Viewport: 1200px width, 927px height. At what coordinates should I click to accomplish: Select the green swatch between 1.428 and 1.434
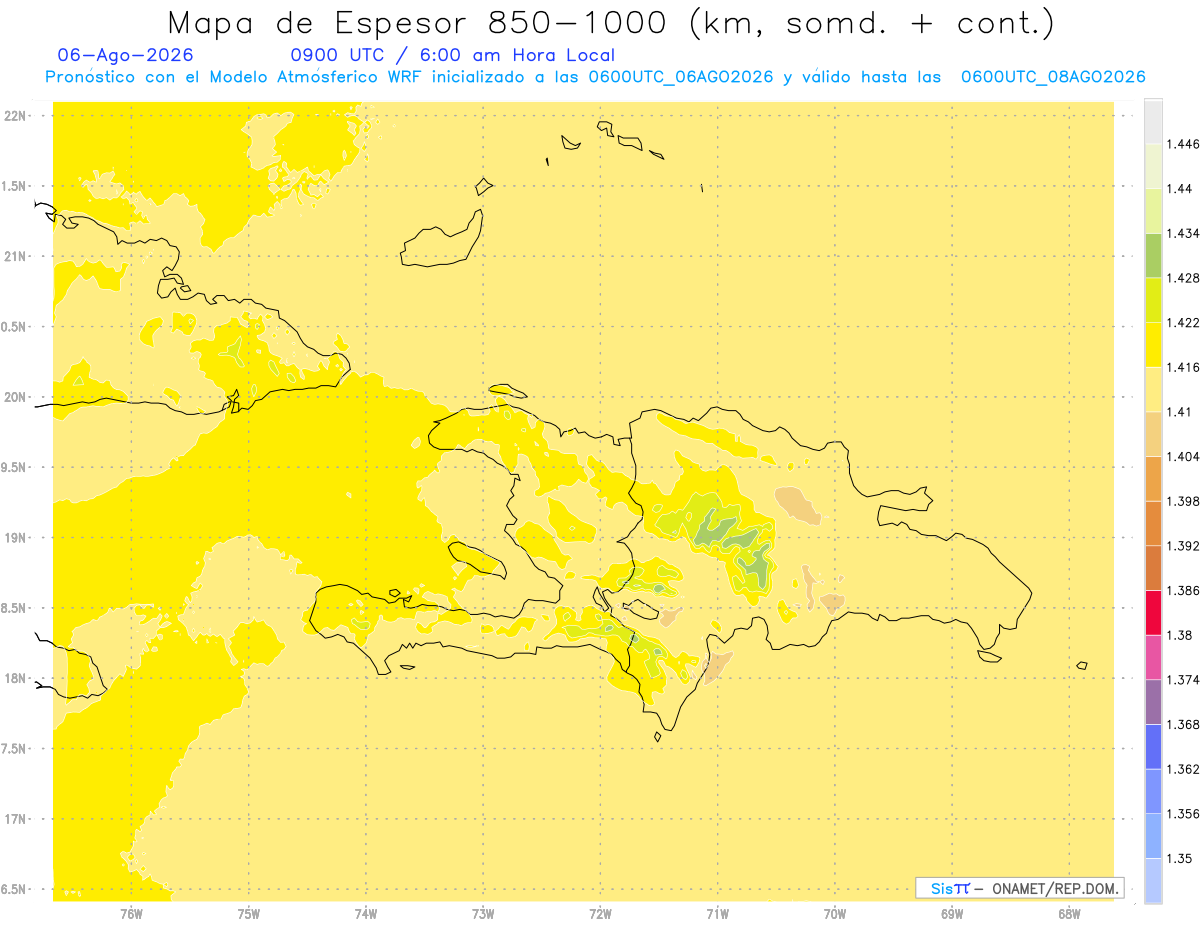coord(1153,255)
